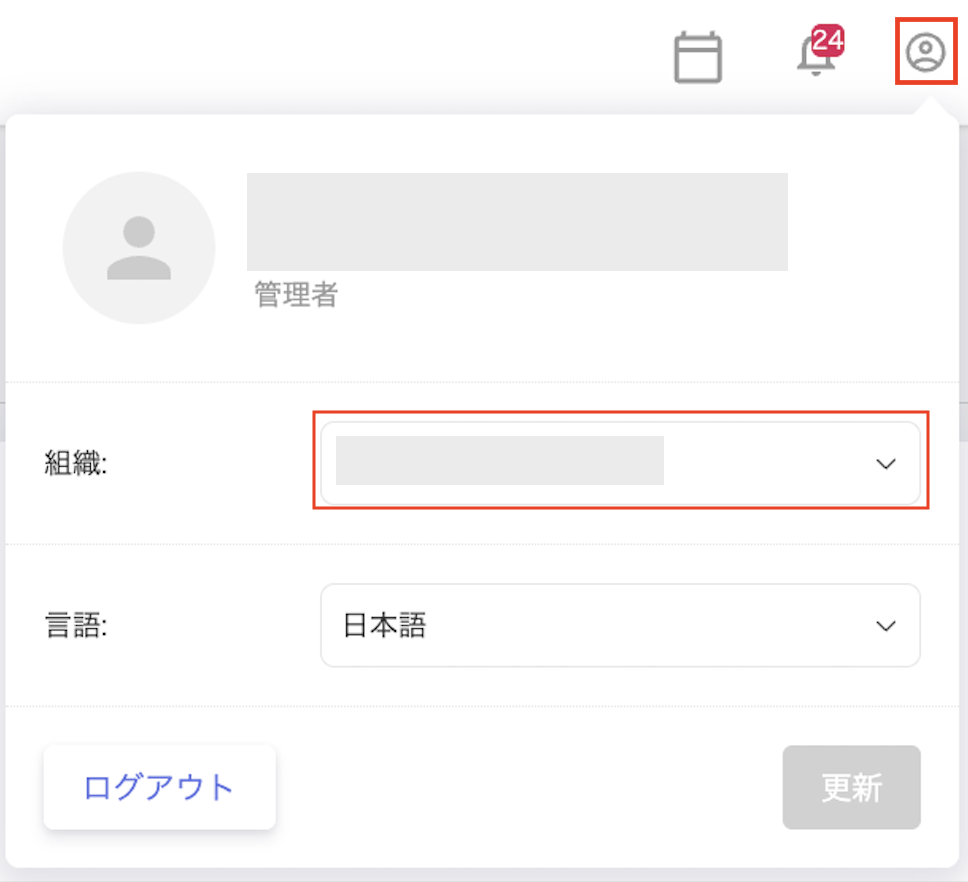The image size is (968, 882).
Task: Click the redacted user name block
Action: pyautogui.click(x=517, y=221)
